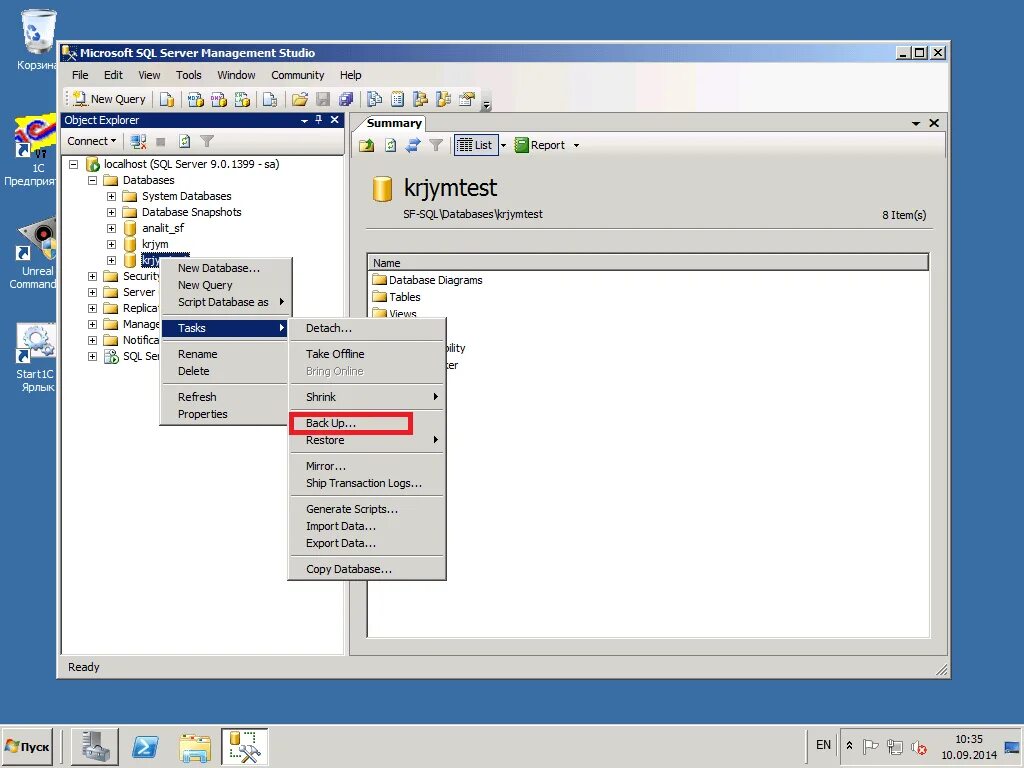Image resolution: width=1024 pixels, height=768 pixels.
Task: Click the Open File folder icon
Action: (300, 99)
